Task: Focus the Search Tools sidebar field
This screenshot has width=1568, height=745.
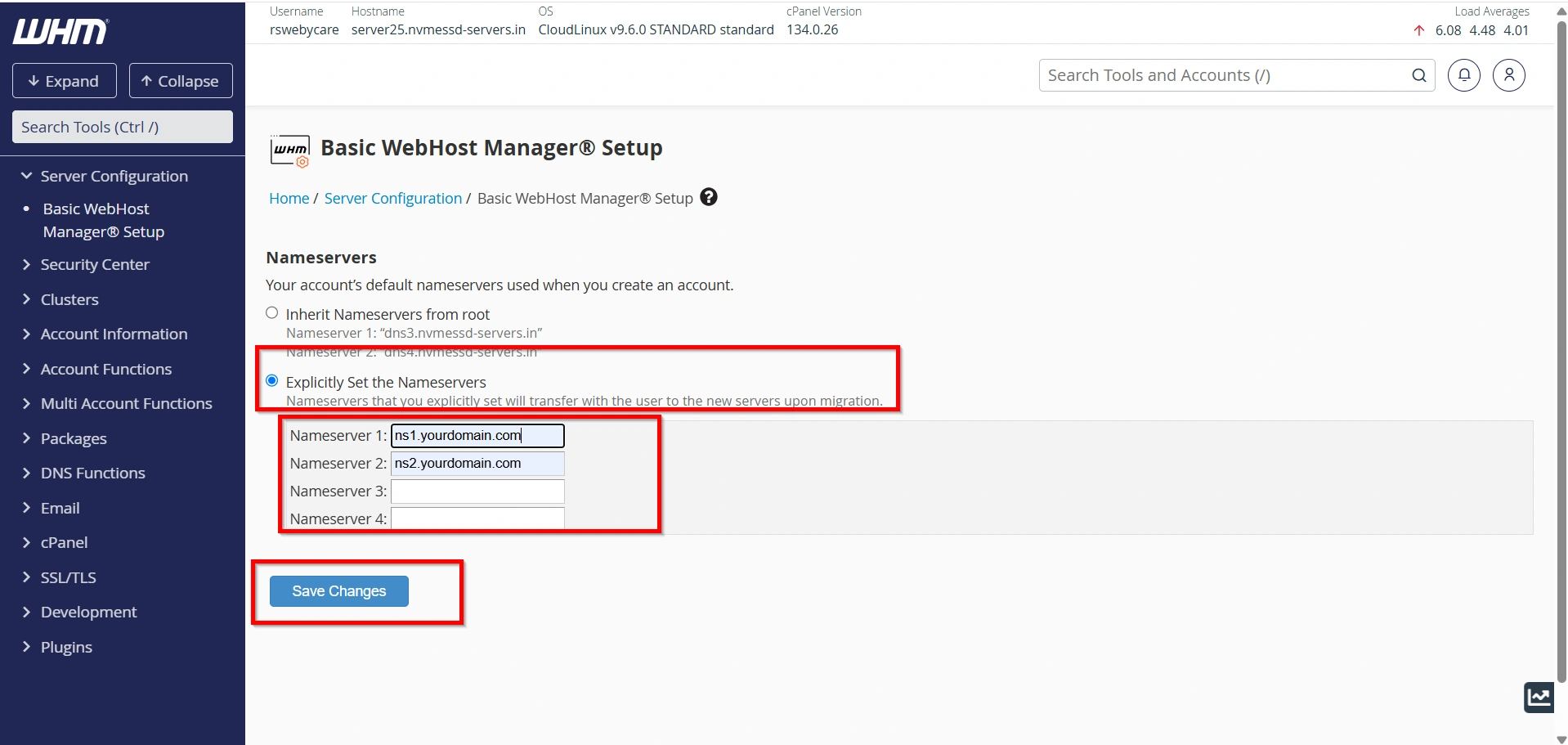Action: pos(123,127)
